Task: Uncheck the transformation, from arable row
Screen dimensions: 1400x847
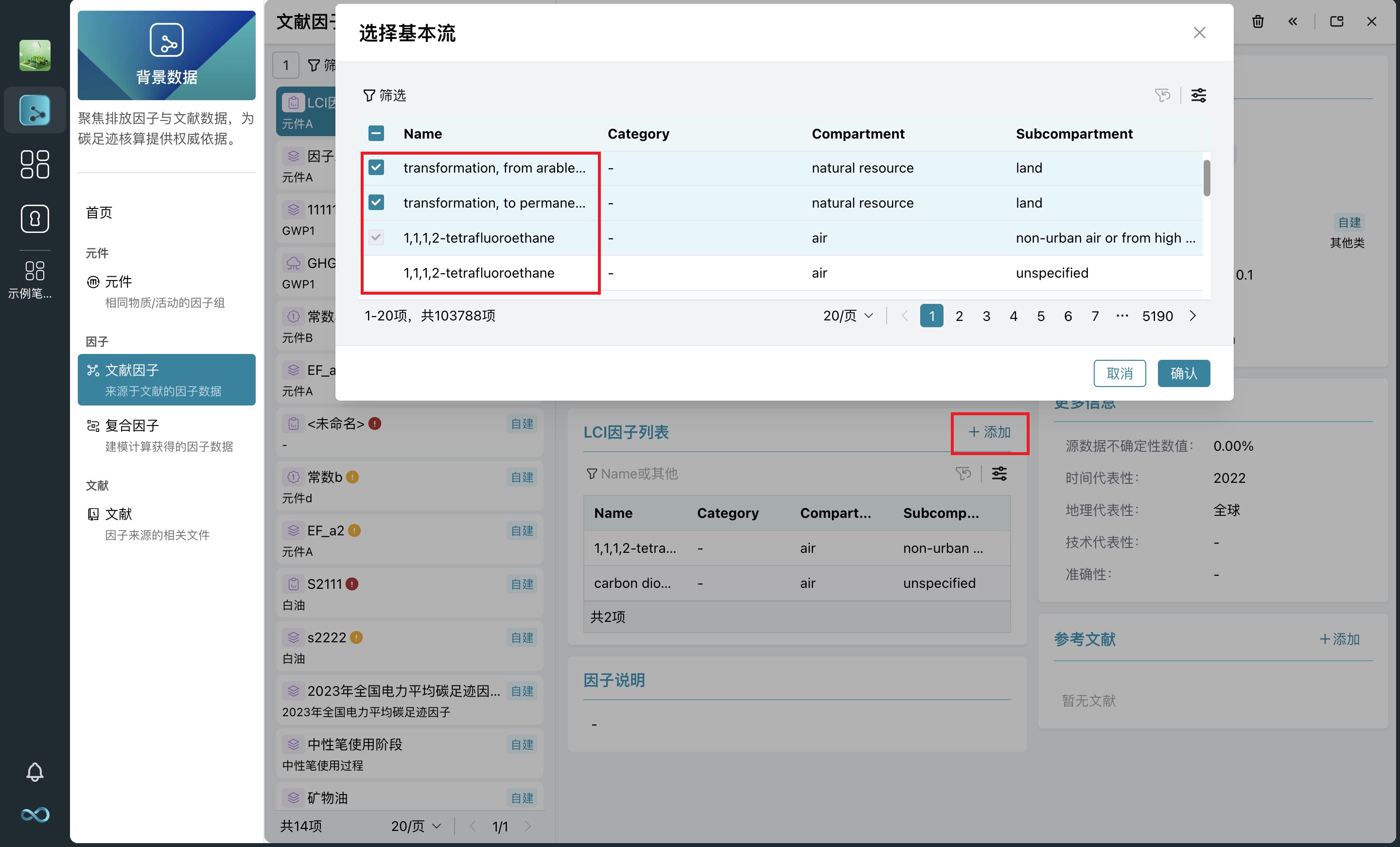Action: 376,167
